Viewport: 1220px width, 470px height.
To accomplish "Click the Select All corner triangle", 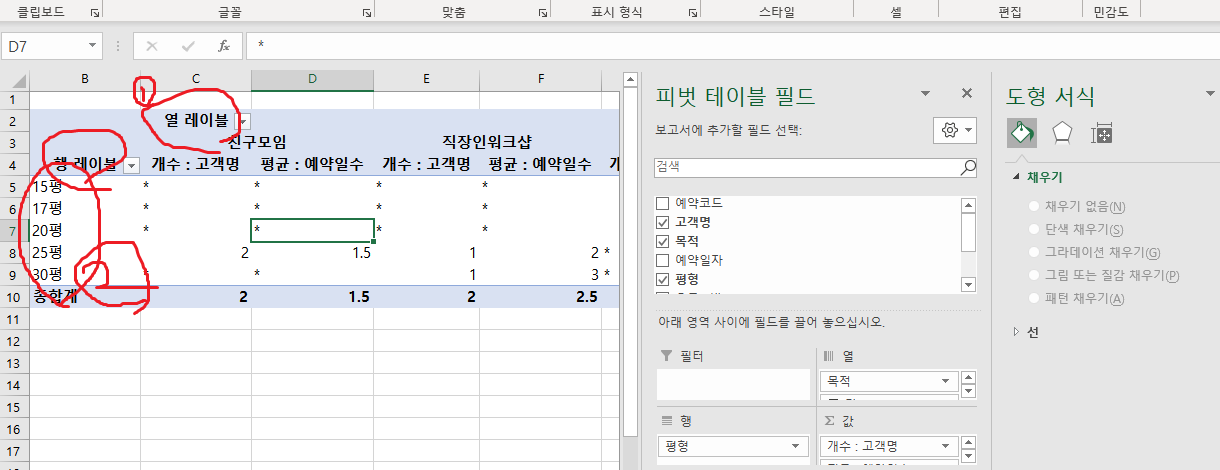I will 15,79.
